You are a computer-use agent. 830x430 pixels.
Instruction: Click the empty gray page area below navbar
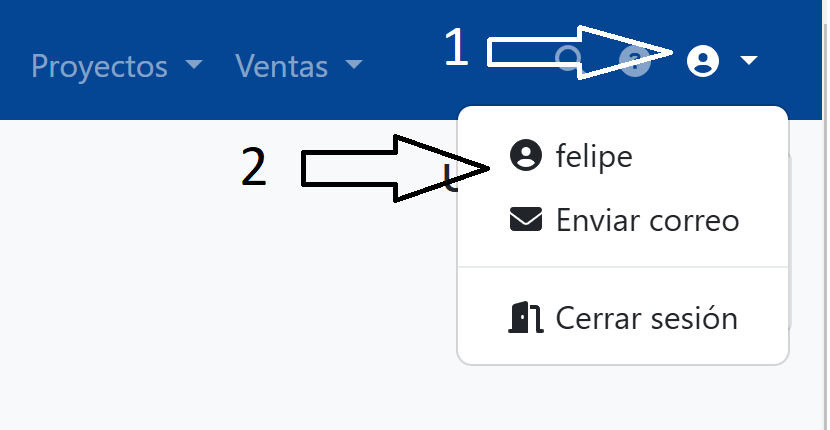click(200, 300)
